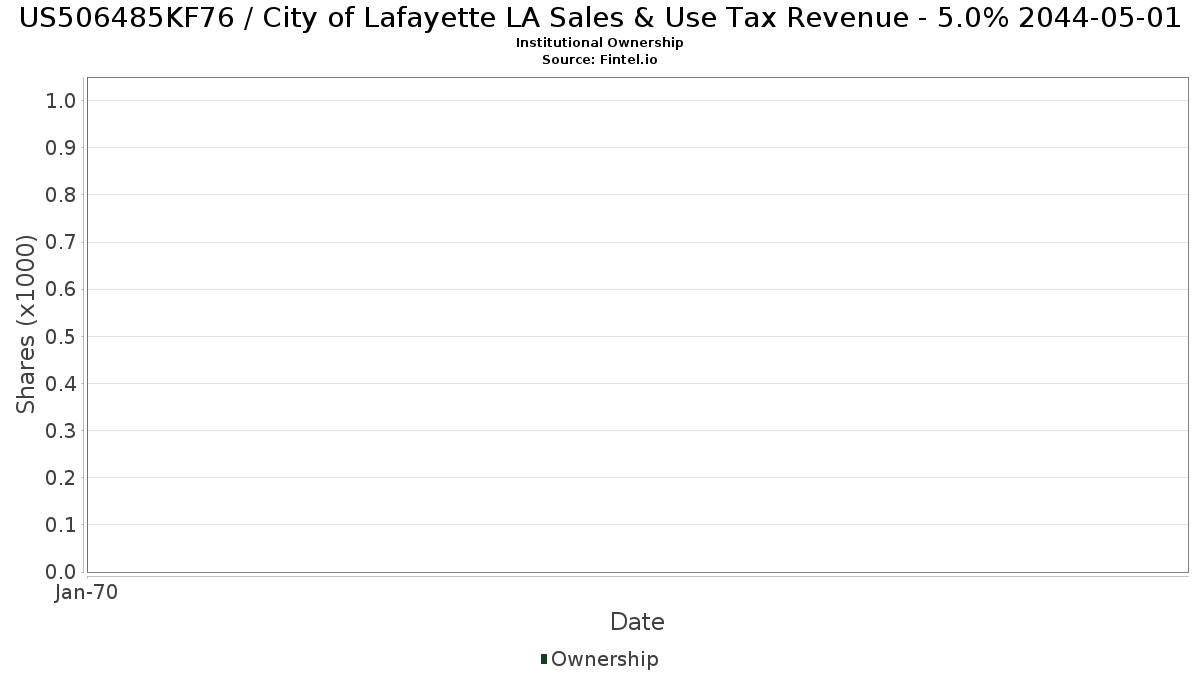Click the 0.2 y-axis tick label
This screenshot has width=1200, height=675.
coord(61,478)
